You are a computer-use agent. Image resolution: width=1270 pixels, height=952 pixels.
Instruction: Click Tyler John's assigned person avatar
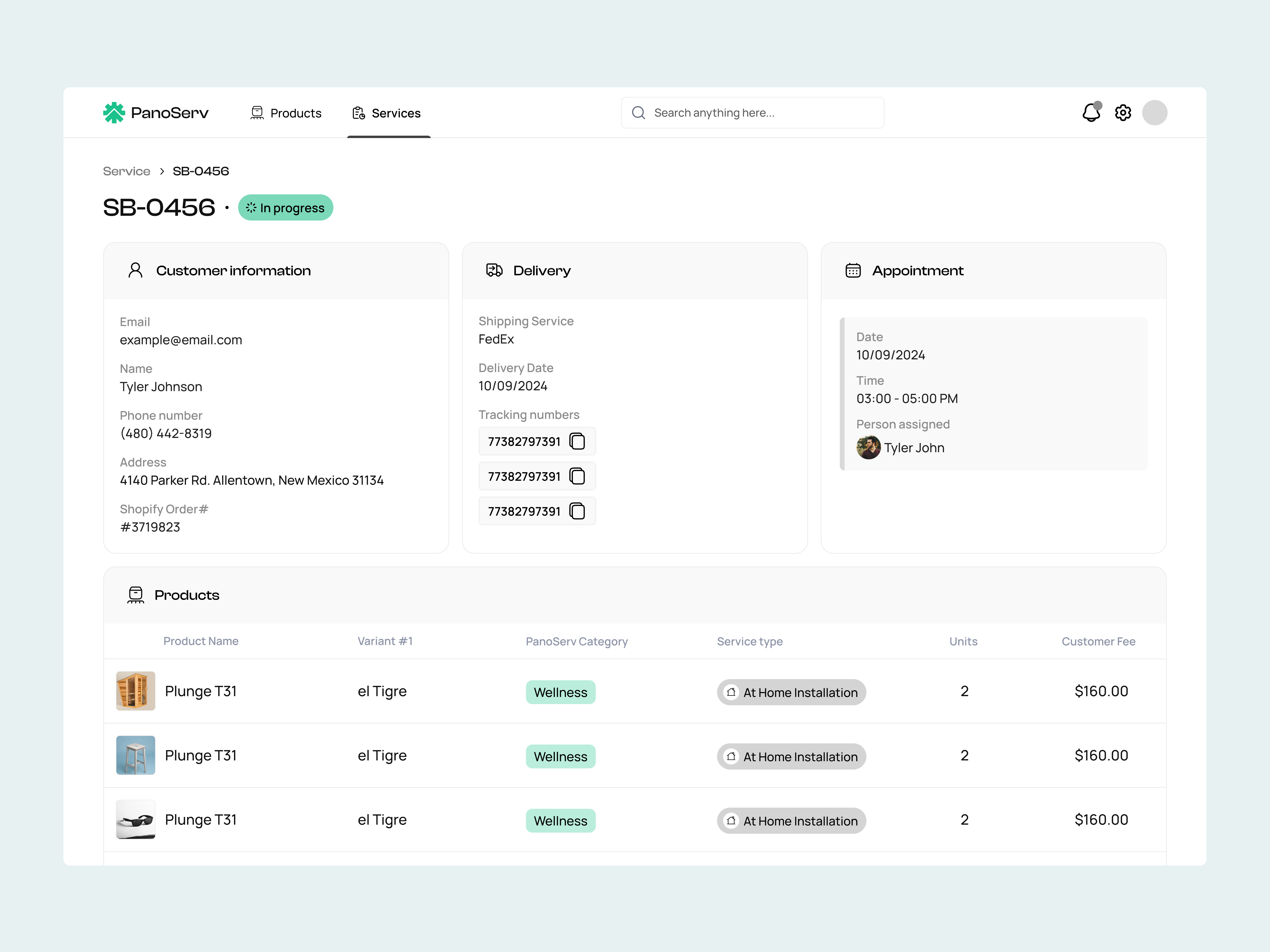pyautogui.click(x=869, y=448)
